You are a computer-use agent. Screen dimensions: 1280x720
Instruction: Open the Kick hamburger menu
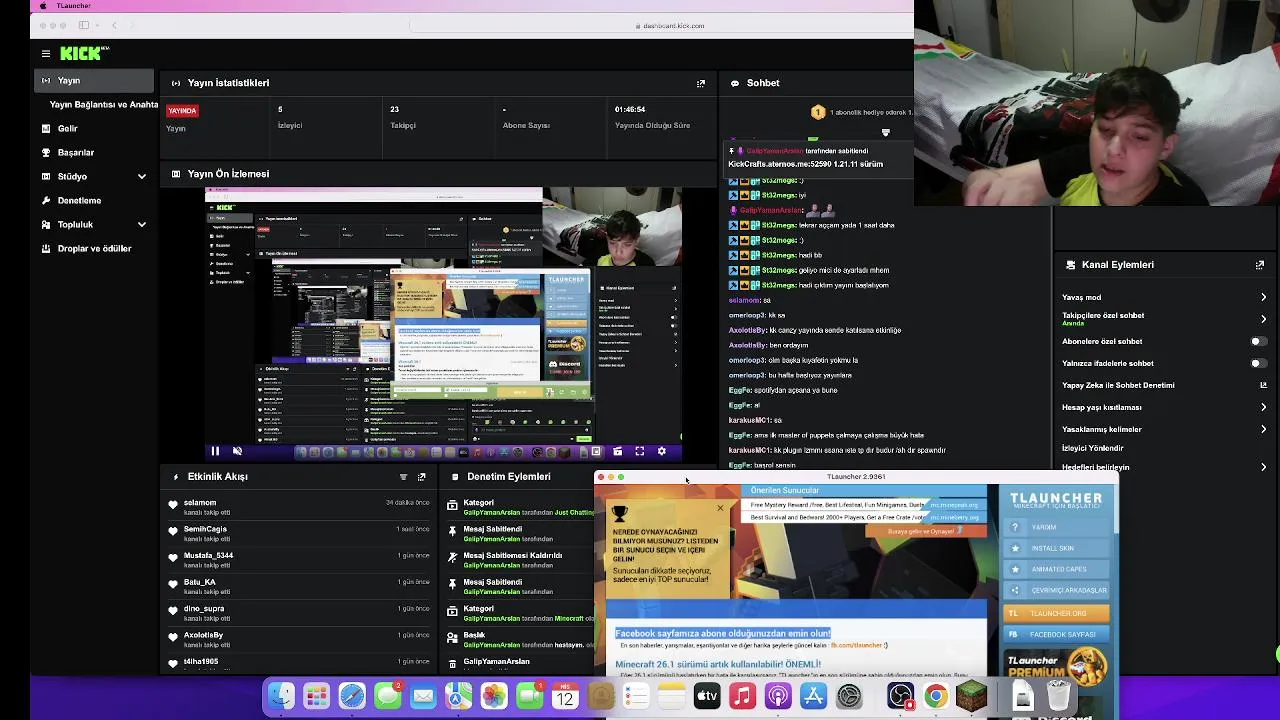click(46, 54)
